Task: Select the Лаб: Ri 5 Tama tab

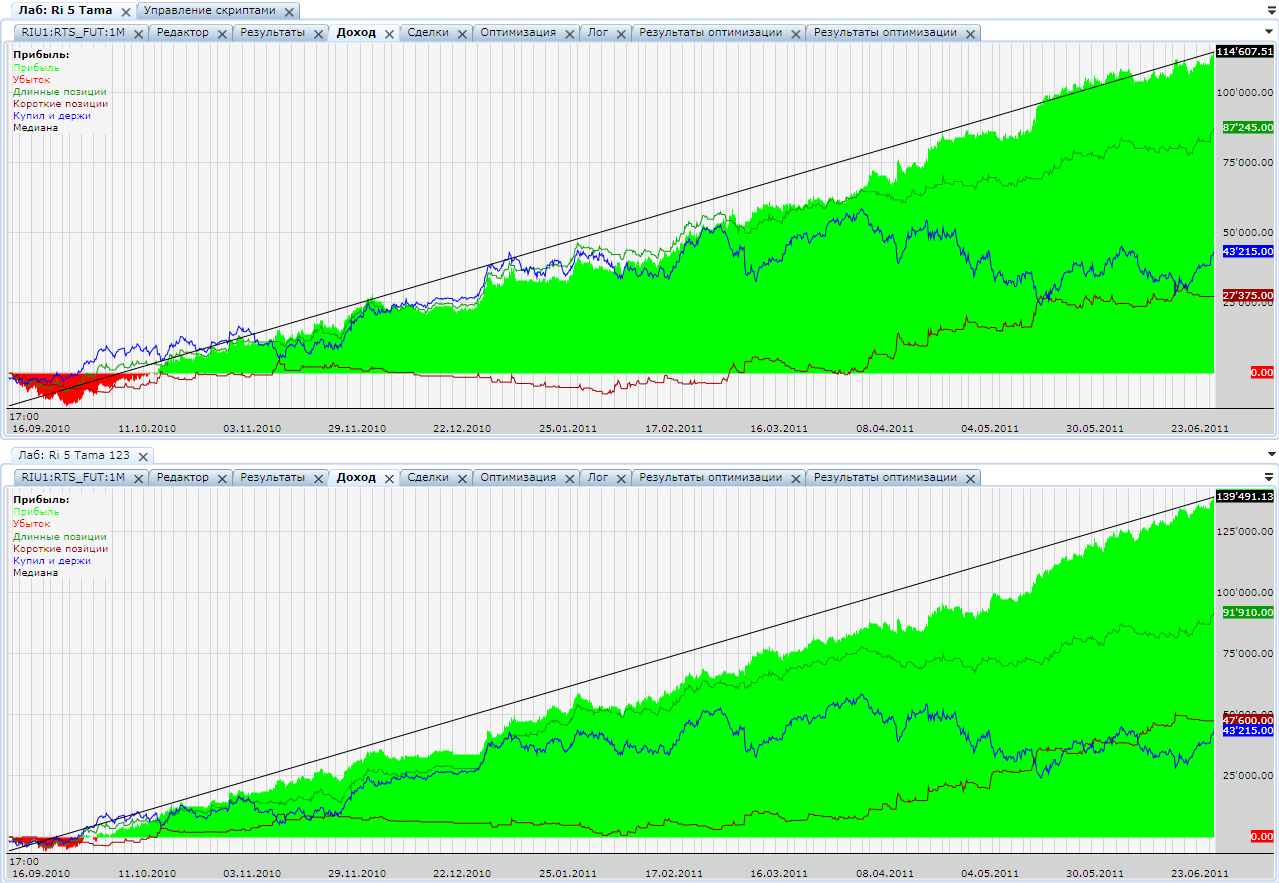Action: pos(65,11)
